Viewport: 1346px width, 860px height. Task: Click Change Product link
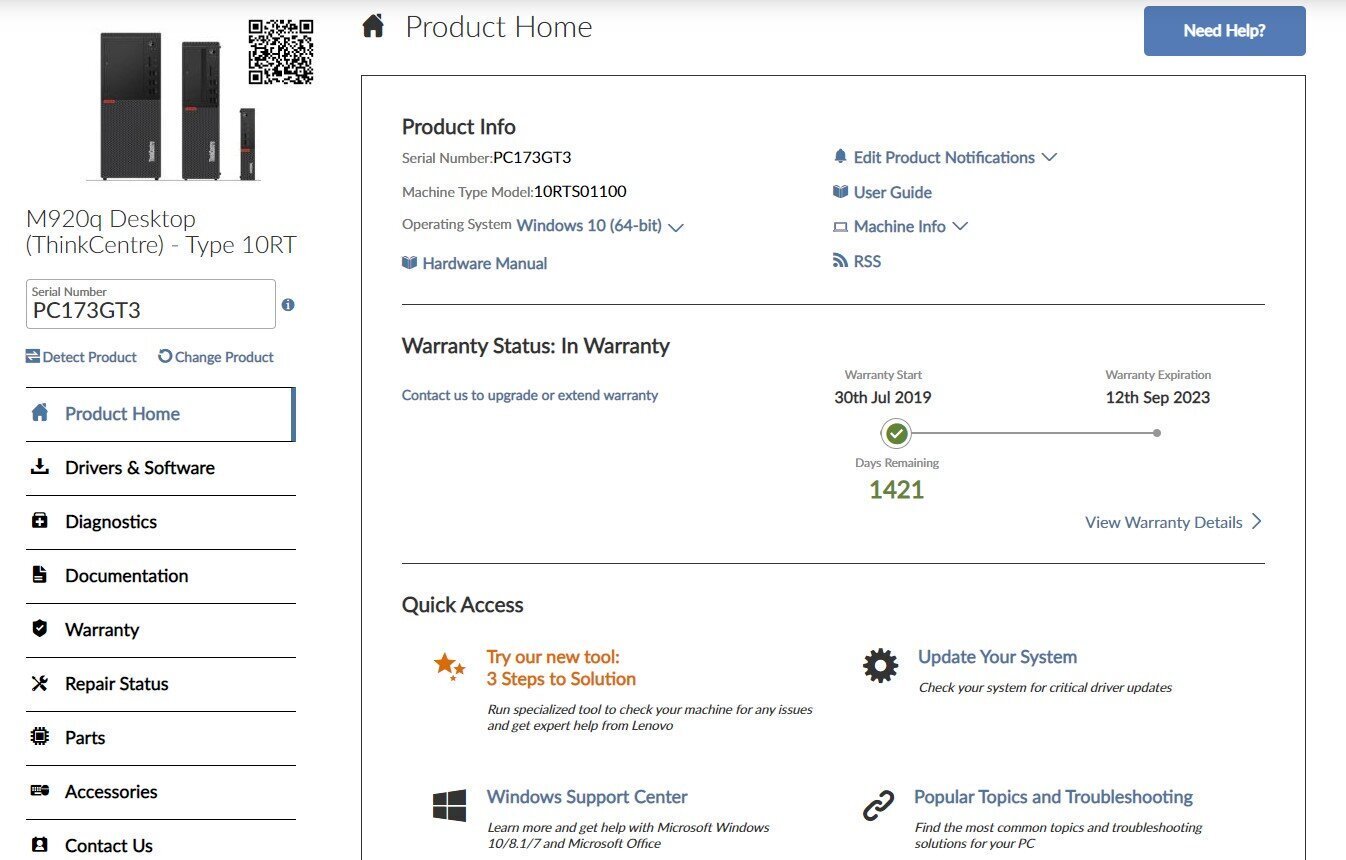point(216,357)
